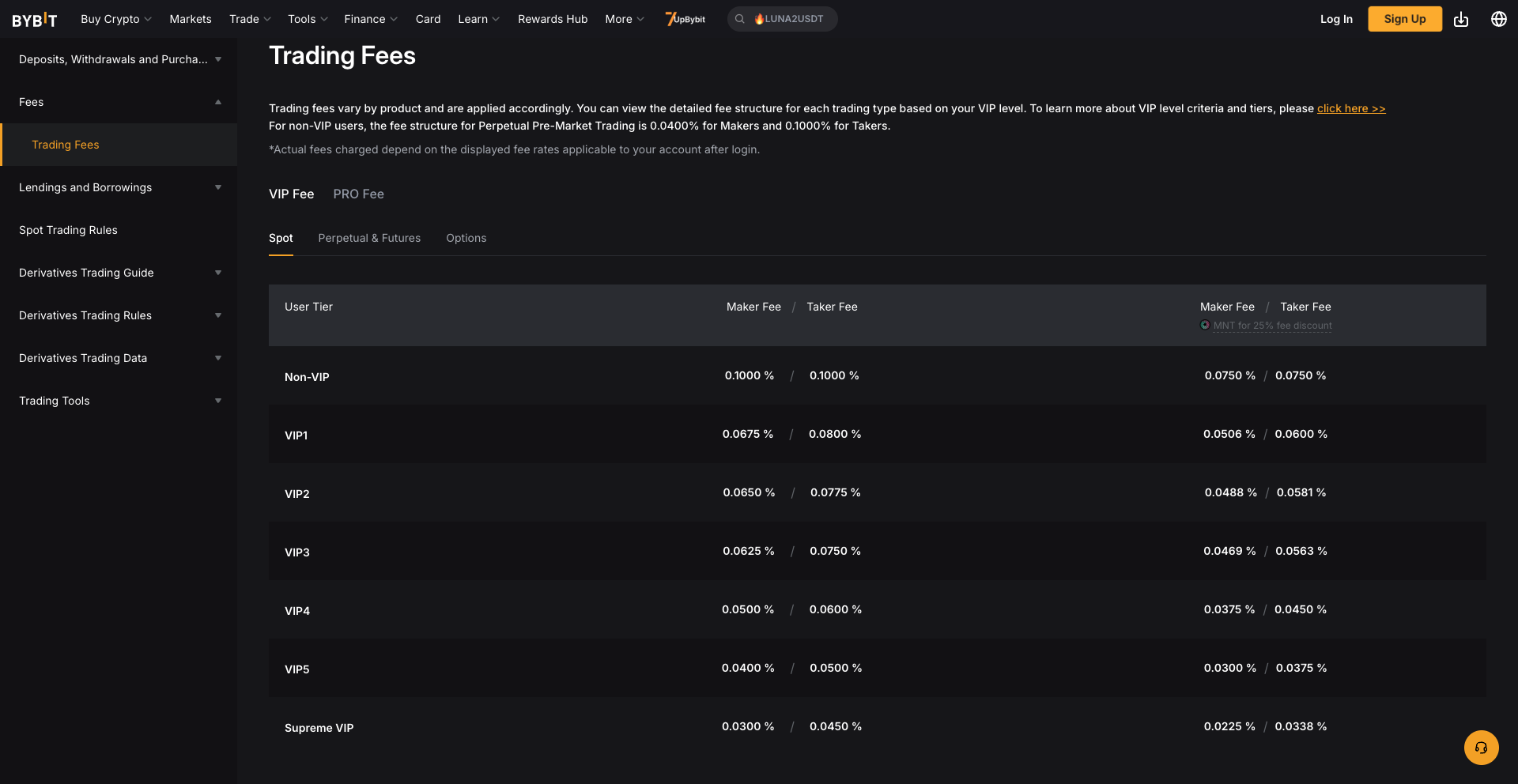Expand Trading Tools sidebar section
The height and width of the screenshot is (784, 1518).
pyautogui.click(x=119, y=401)
